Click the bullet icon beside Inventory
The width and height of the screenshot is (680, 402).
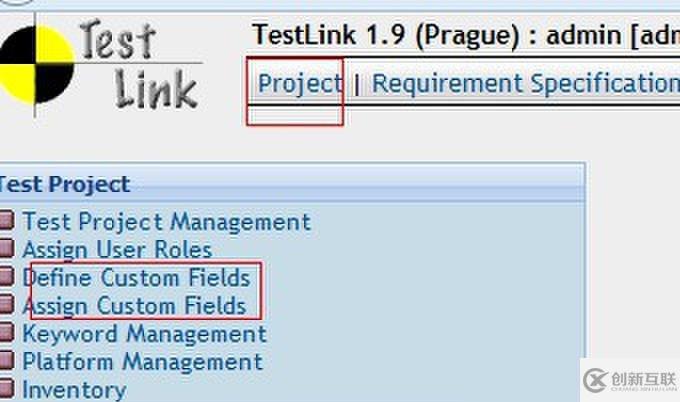pyautogui.click(x=6, y=389)
